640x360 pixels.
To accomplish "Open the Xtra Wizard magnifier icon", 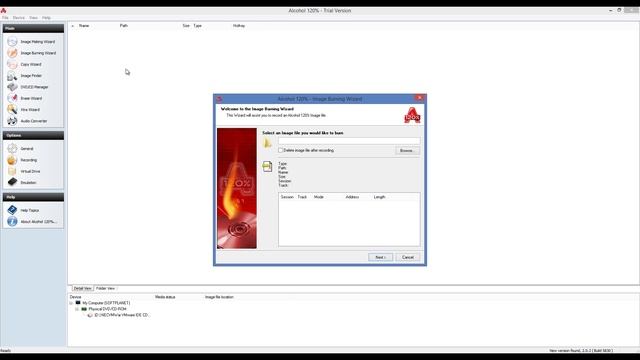I will [x=12, y=110].
